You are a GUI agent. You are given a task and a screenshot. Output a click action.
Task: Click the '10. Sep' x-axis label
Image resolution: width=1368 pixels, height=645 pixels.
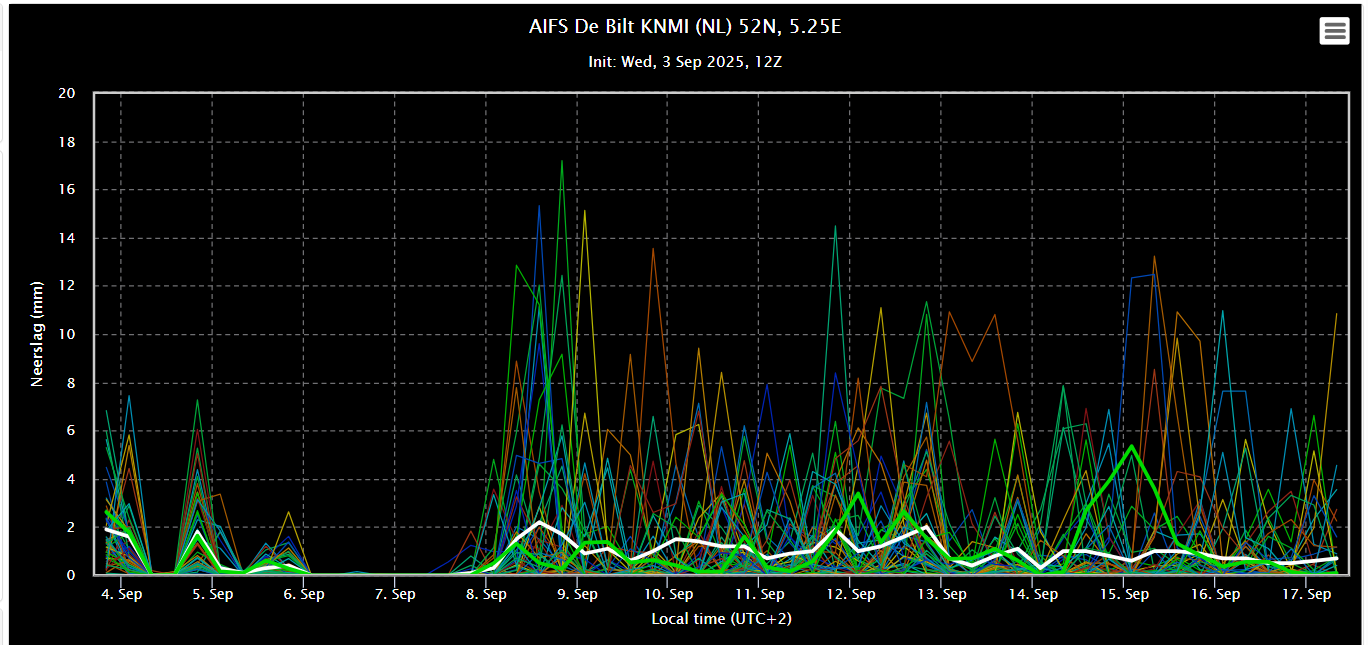[x=668, y=594]
